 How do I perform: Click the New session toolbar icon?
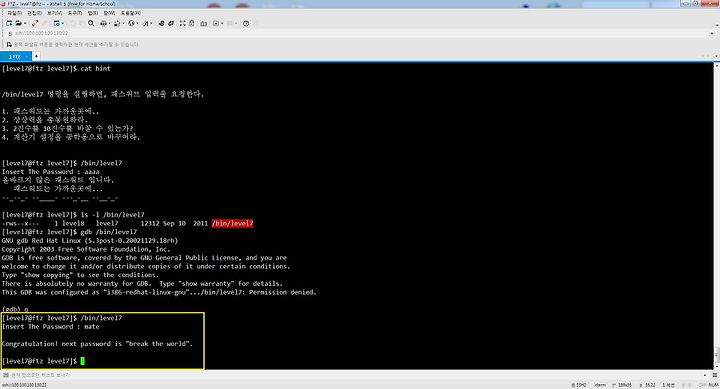point(9,23)
